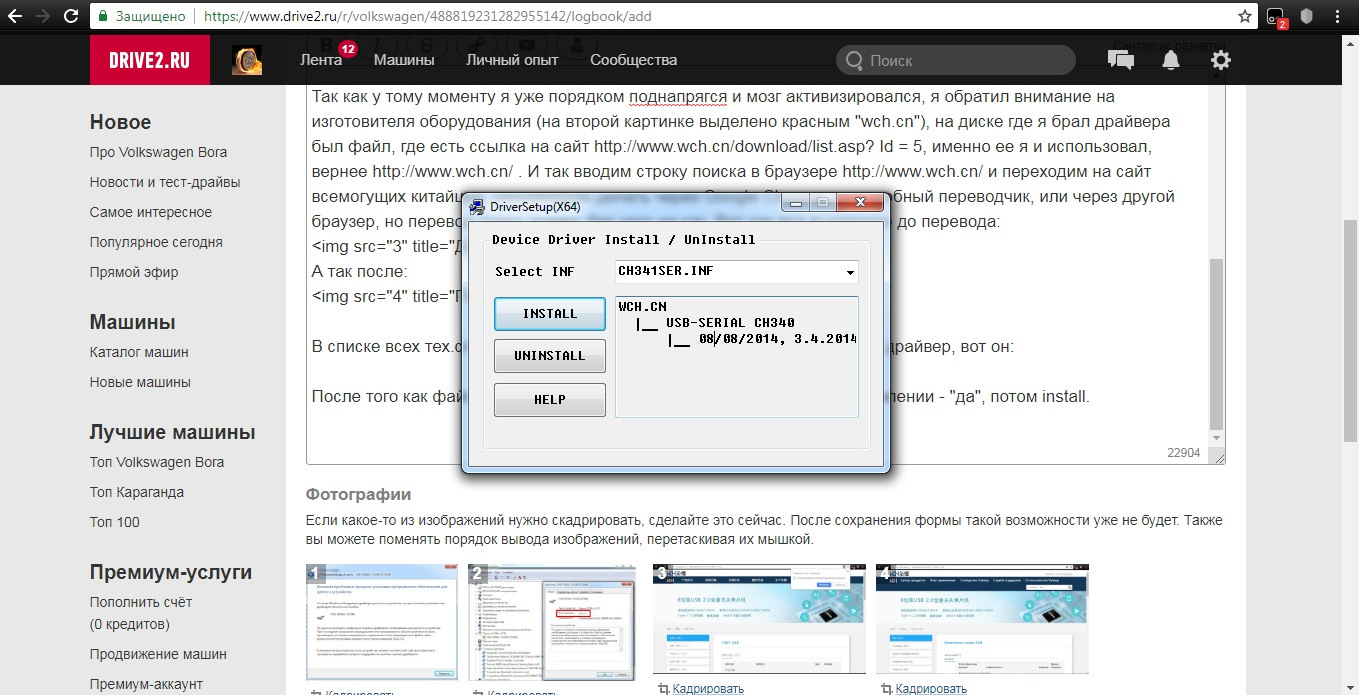1359x695 pixels.
Task: Click Кадрировать link under photo 4
Action: pyautogui.click(x=931, y=689)
